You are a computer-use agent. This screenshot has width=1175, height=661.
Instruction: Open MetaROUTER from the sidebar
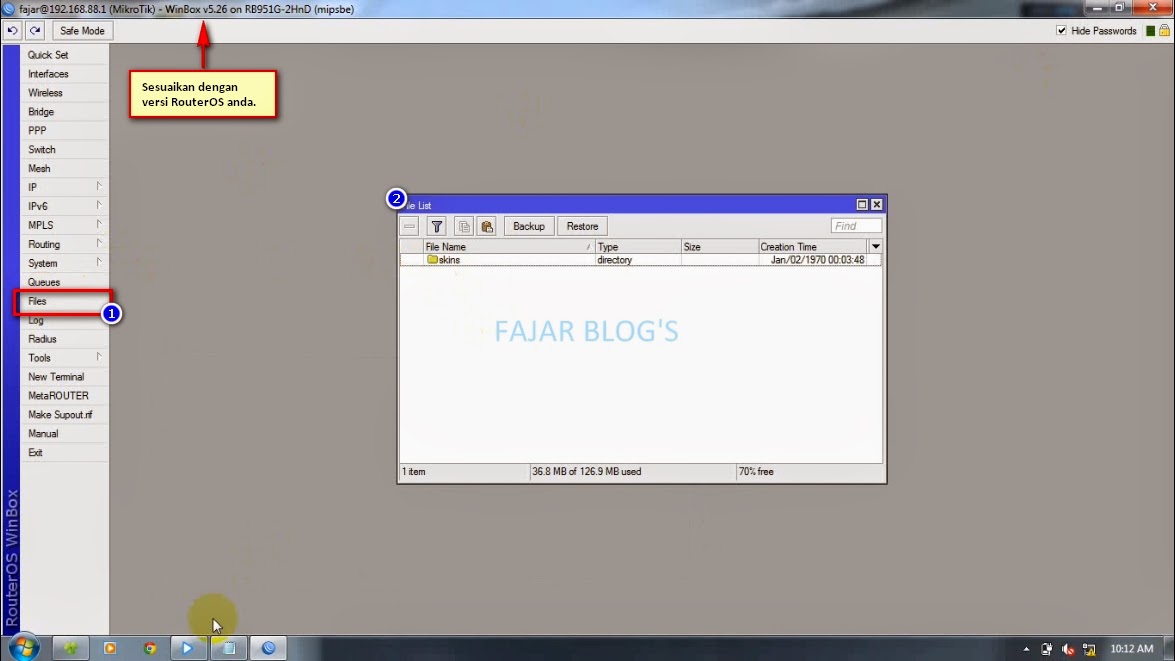(58, 396)
